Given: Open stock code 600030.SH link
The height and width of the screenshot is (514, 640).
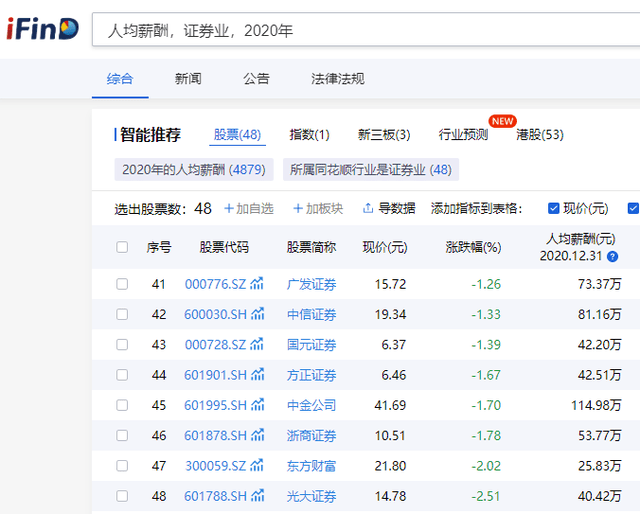Looking at the screenshot, I should click(x=216, y=314).
